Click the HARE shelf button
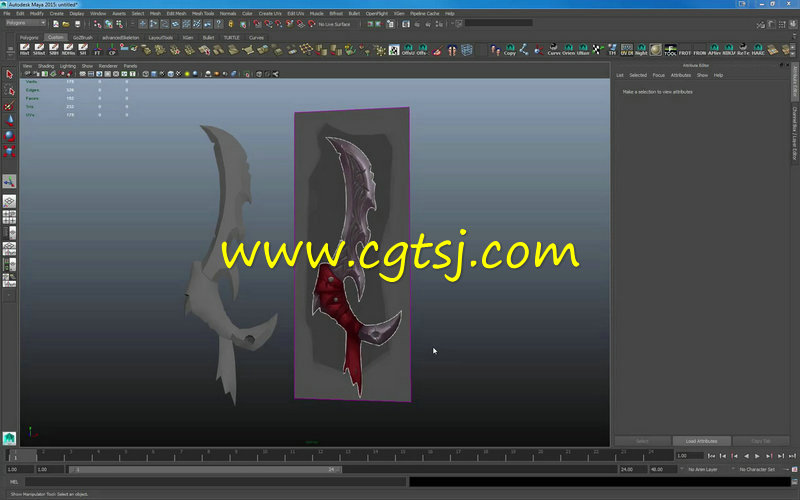 click(758, 49)
